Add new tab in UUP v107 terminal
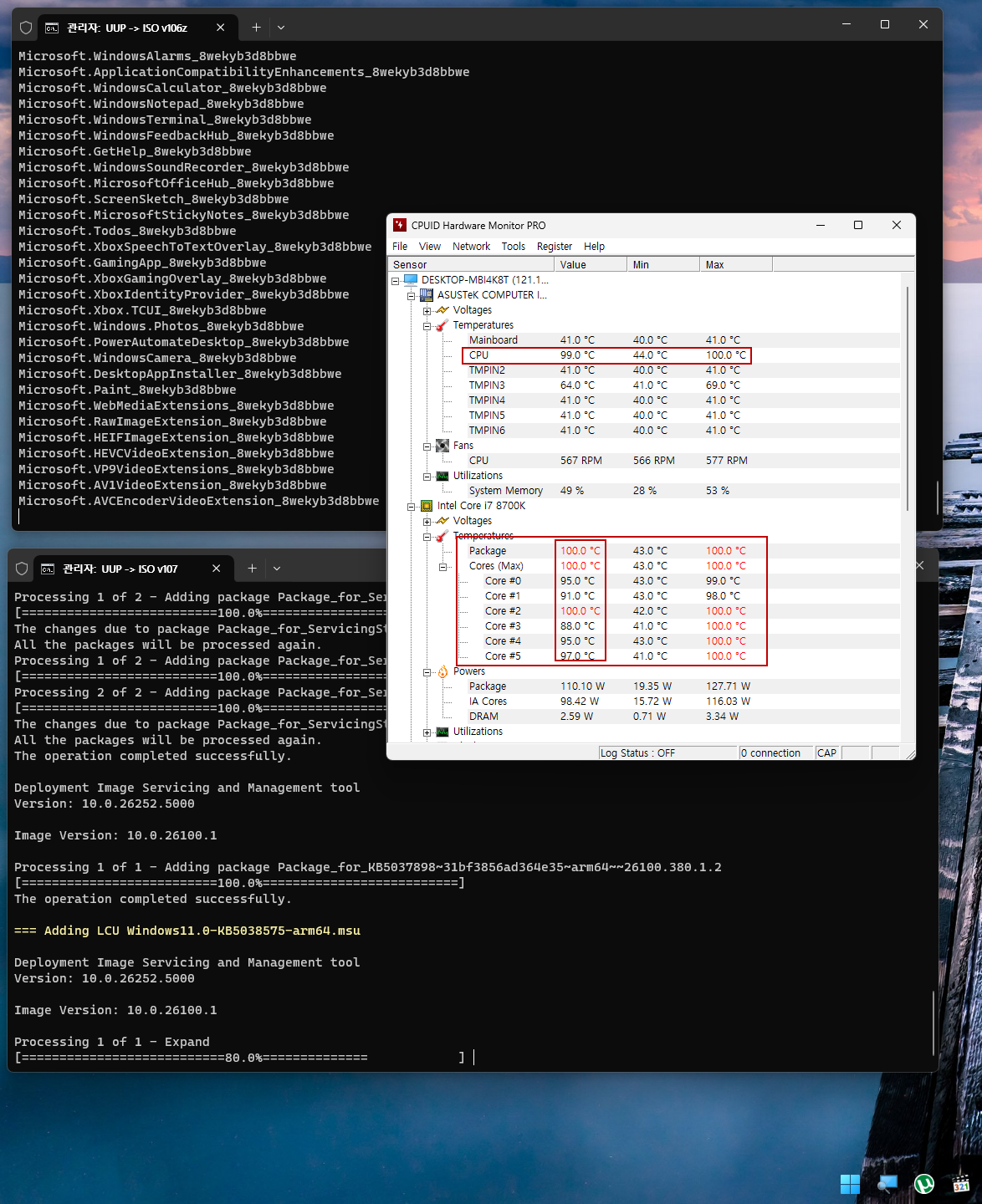Image resolution: width=982 pixels, height=1204 pixels. pyautogui.click(x=252, y=569)
